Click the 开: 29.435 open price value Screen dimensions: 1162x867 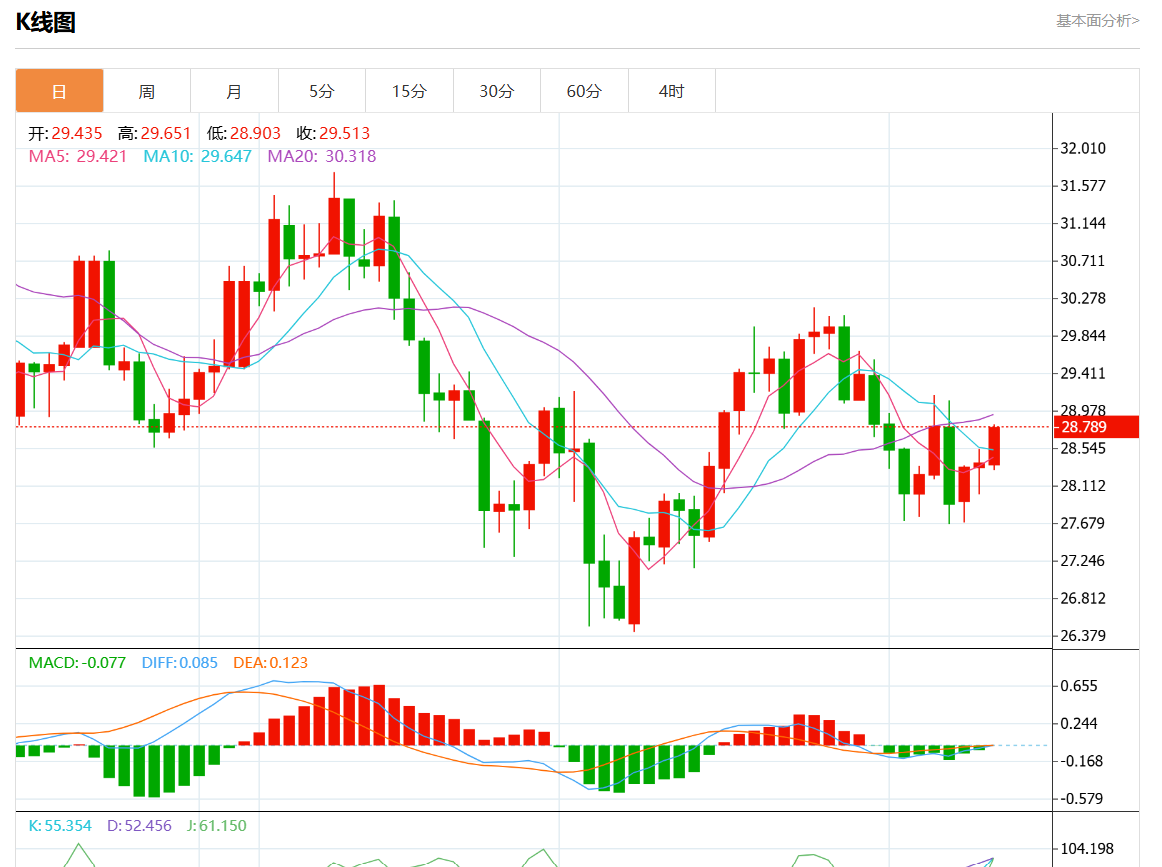coord(65,133)
